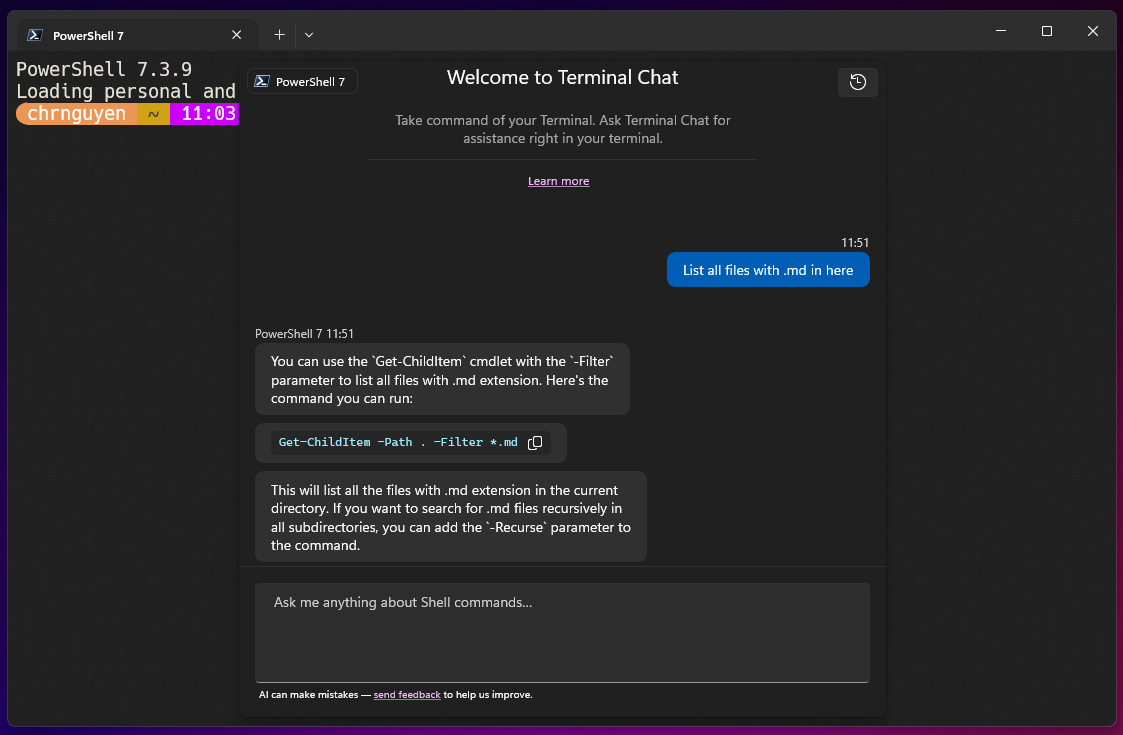Screen dimensions: 1123x735
Task: Select the blue user message bubble
Action: (768, 269)
